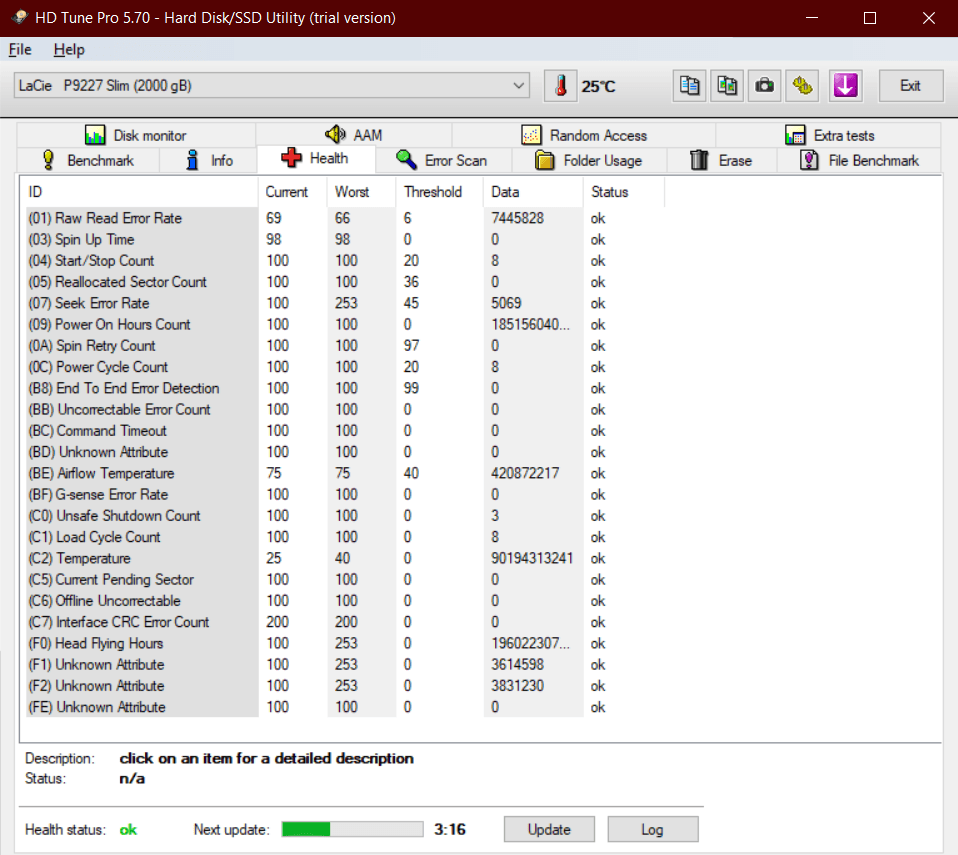The height and width of the screenshot is (855, 958).
Task: Click the Status column header
Action: click(624, 192)
